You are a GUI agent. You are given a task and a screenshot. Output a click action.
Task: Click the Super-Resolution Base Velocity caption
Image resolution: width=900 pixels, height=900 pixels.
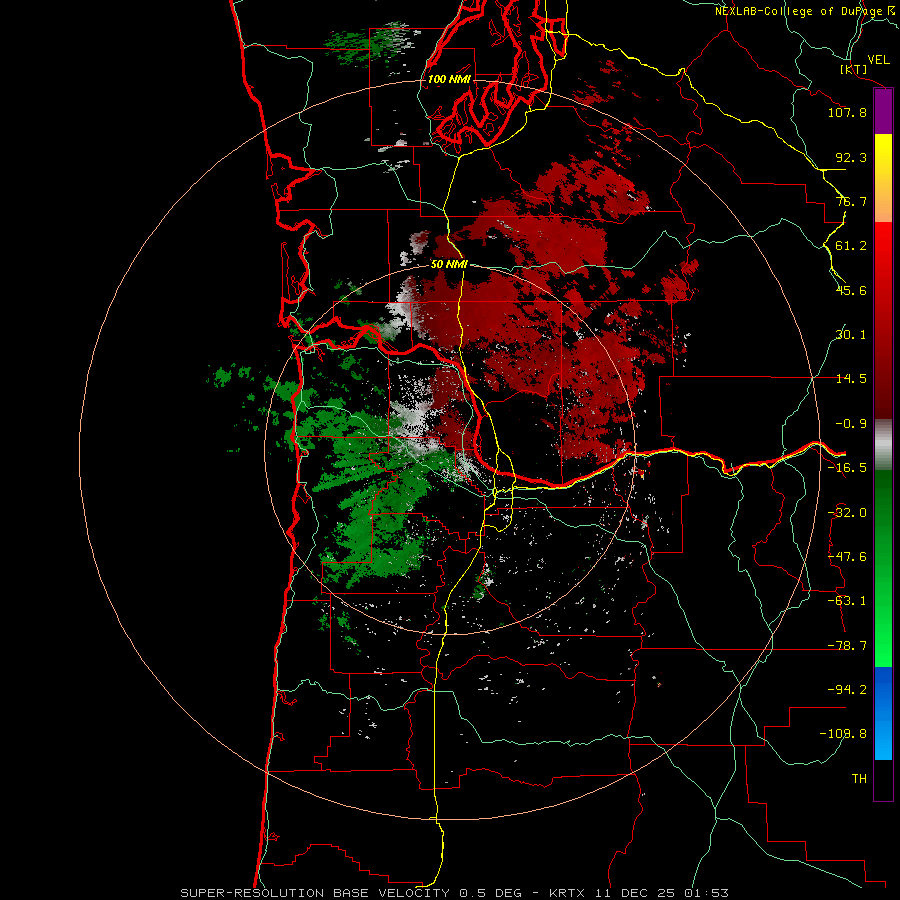point(454,893)
